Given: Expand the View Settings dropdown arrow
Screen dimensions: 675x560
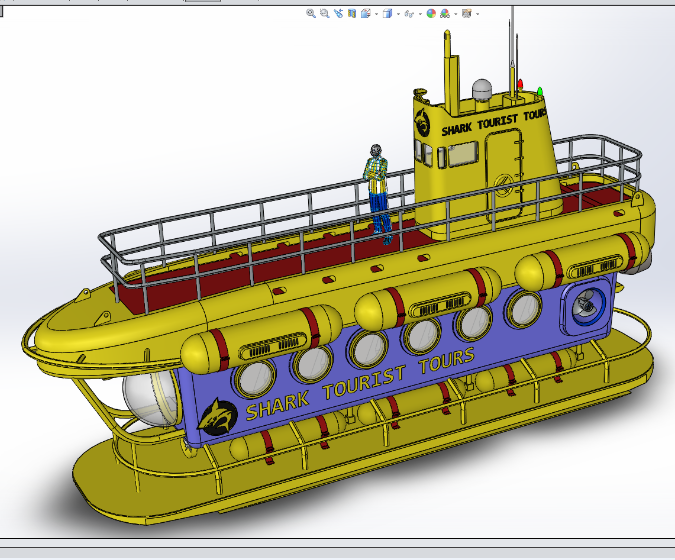Looking at the screenshot, I should pos(478,14).
